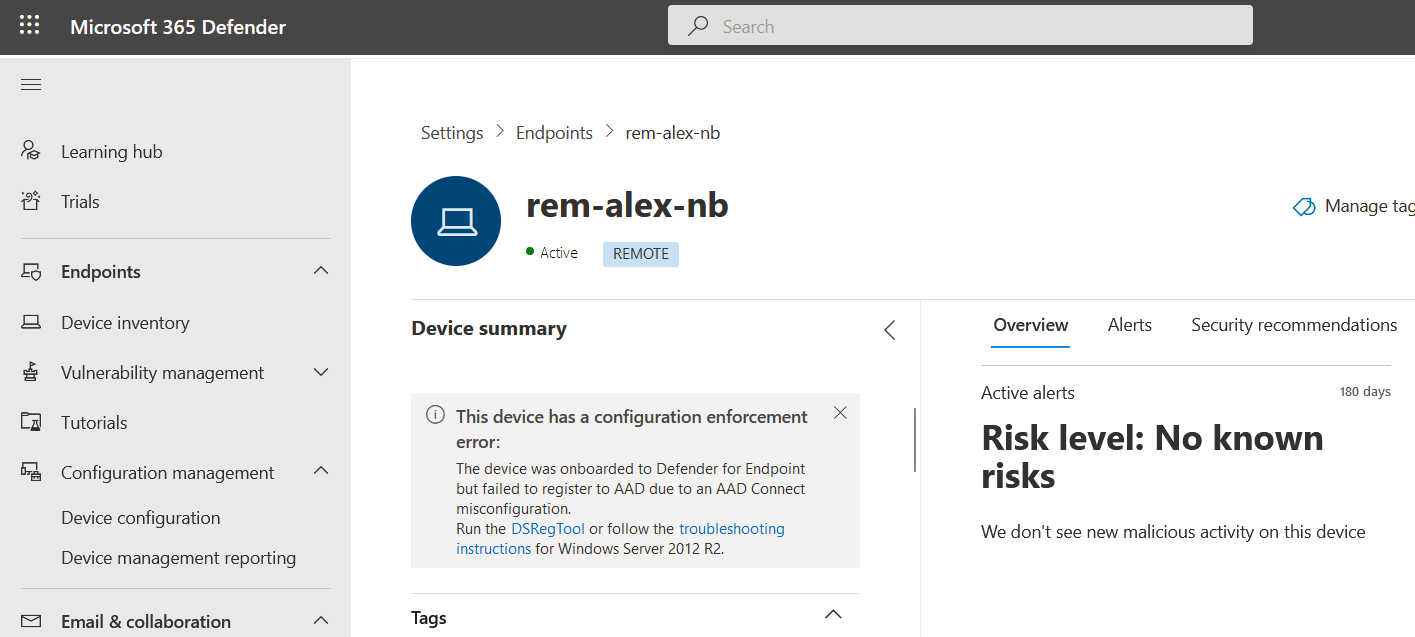Click the 180 days time range label
Screen dimensions: 1415x637
point(1365,392)
